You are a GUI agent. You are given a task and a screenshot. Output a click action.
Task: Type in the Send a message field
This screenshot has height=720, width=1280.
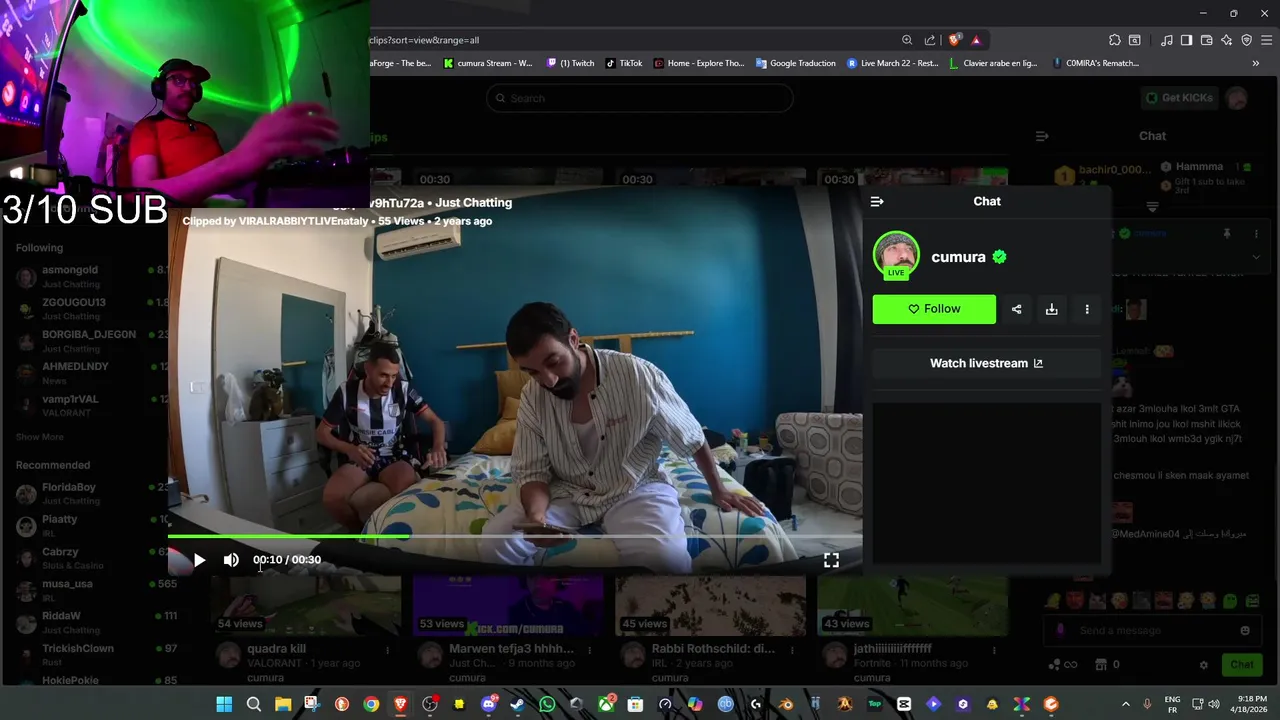point(1150,631)
